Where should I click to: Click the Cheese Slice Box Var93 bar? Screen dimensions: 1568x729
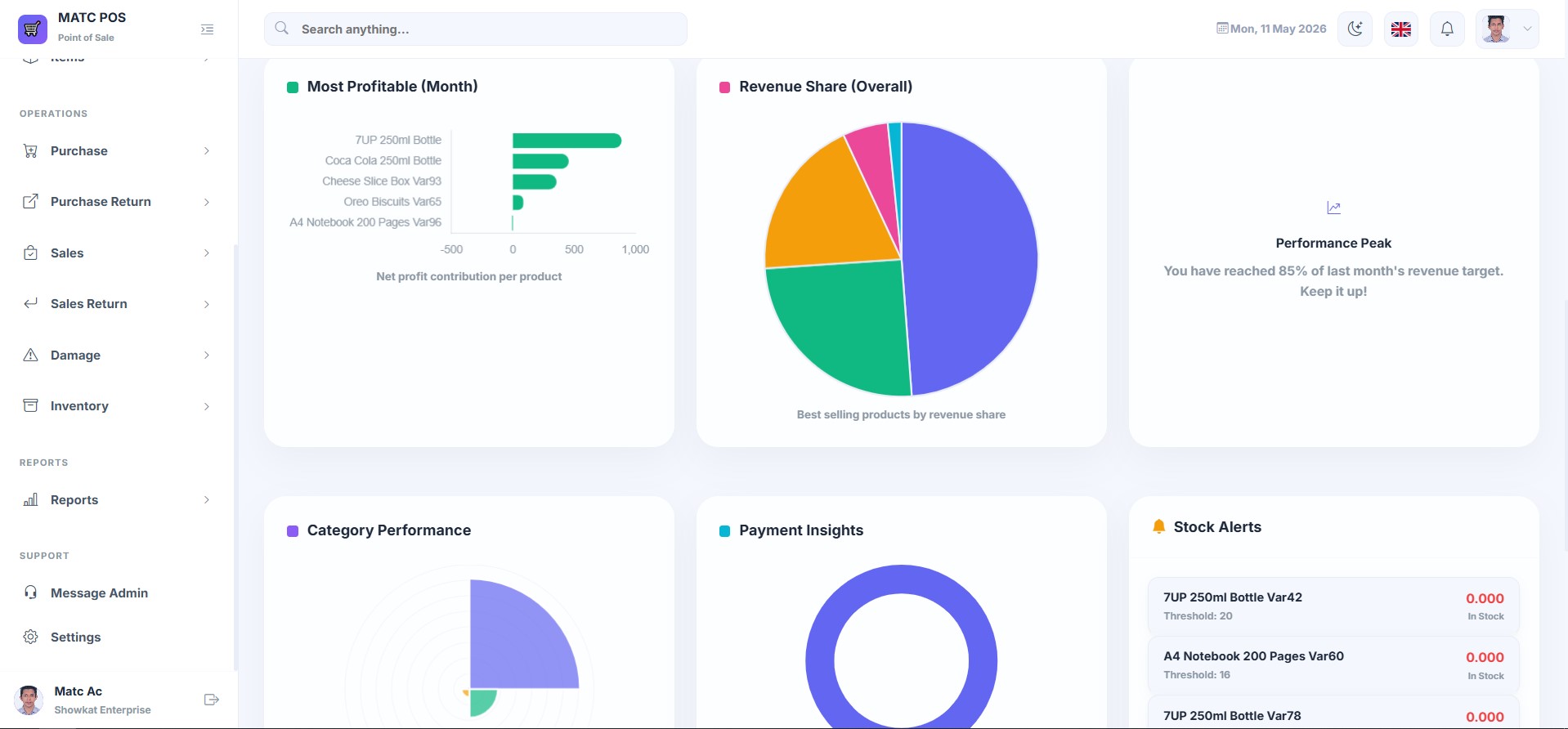[535, 181]
